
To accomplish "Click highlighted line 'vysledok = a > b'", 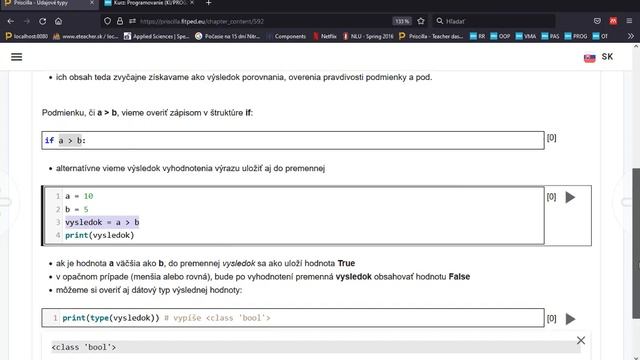I will tap(102, 222).
